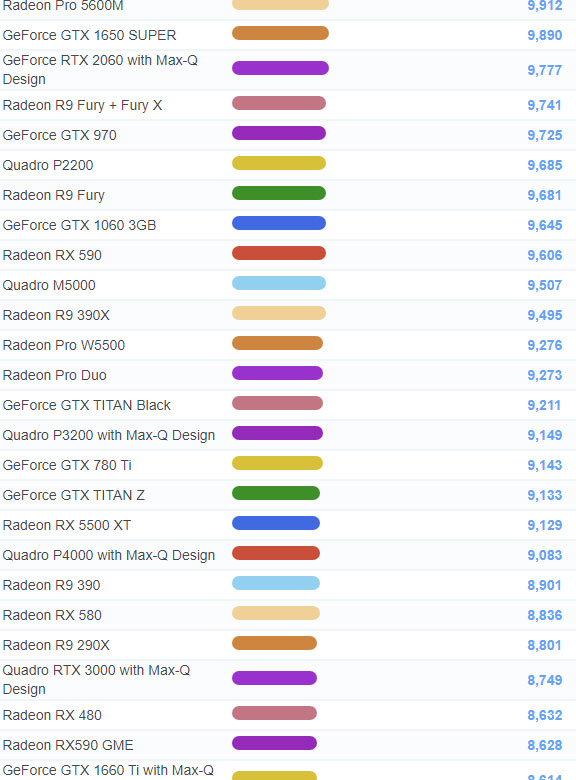576x780 pixels.
Task: Click the GeForce GTX 780 Ti link
Action: (x=67, y=465)
